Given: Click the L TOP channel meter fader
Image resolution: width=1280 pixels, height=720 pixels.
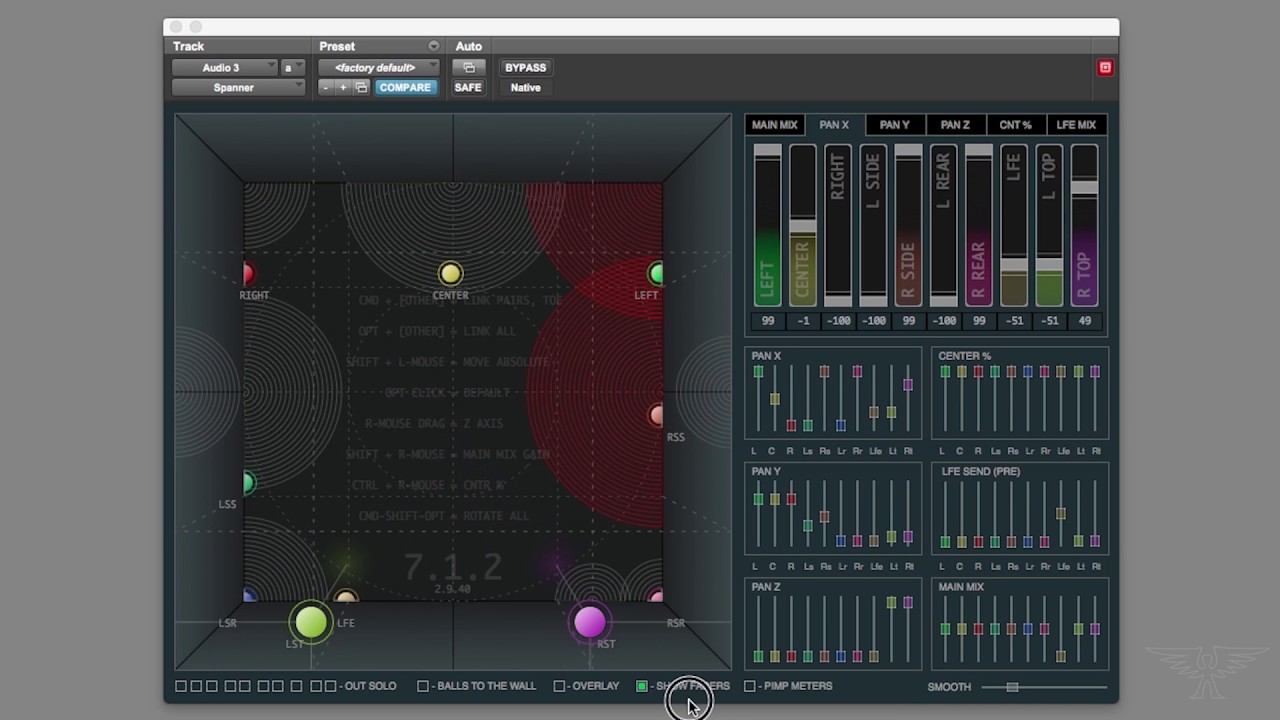Looking at the screenshot, I should (x=1049, y=265).
